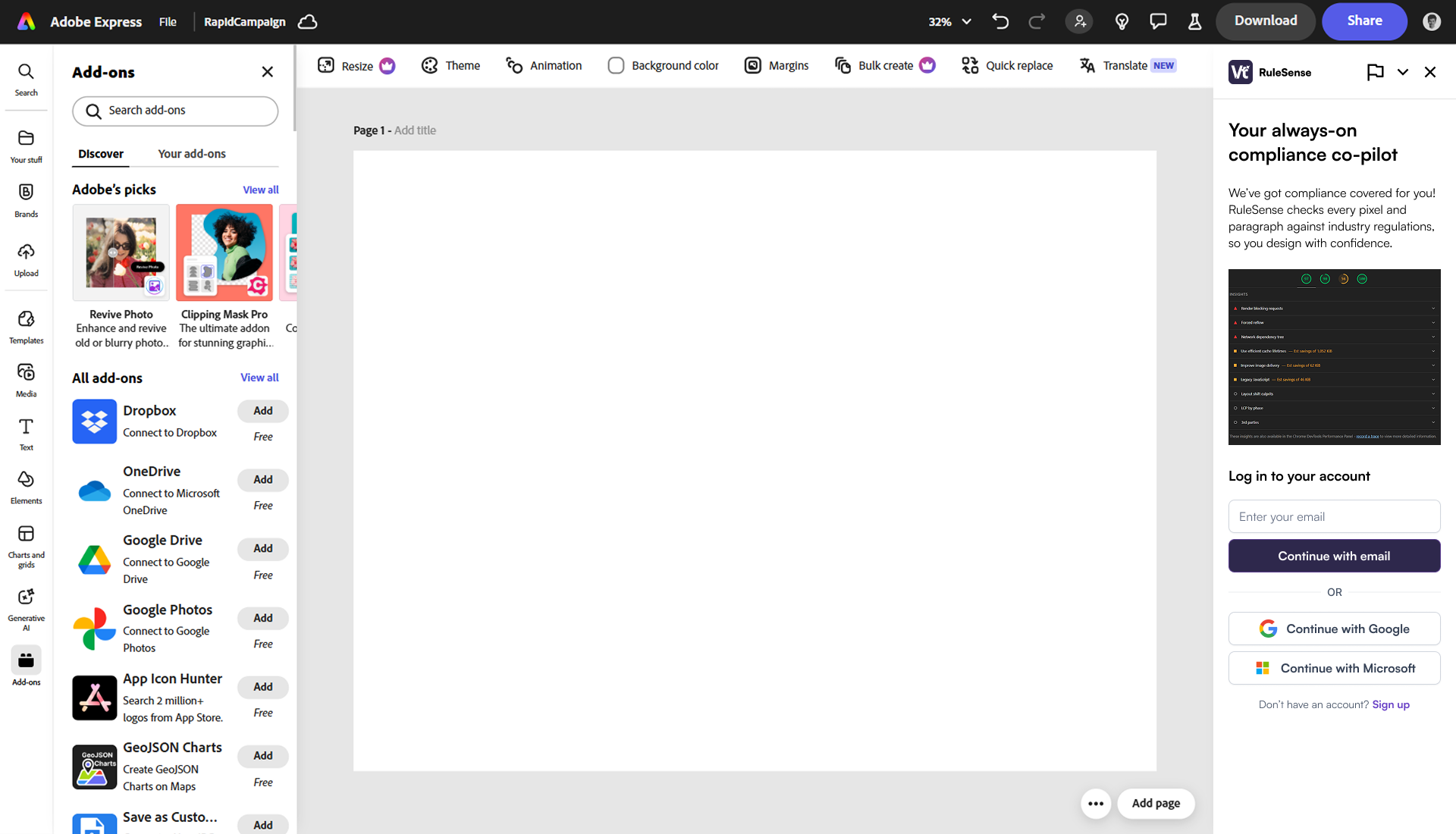The image size is (1456, 834).
Task: Open the page more options ellipsis
Action: (x=1096, y=804)
